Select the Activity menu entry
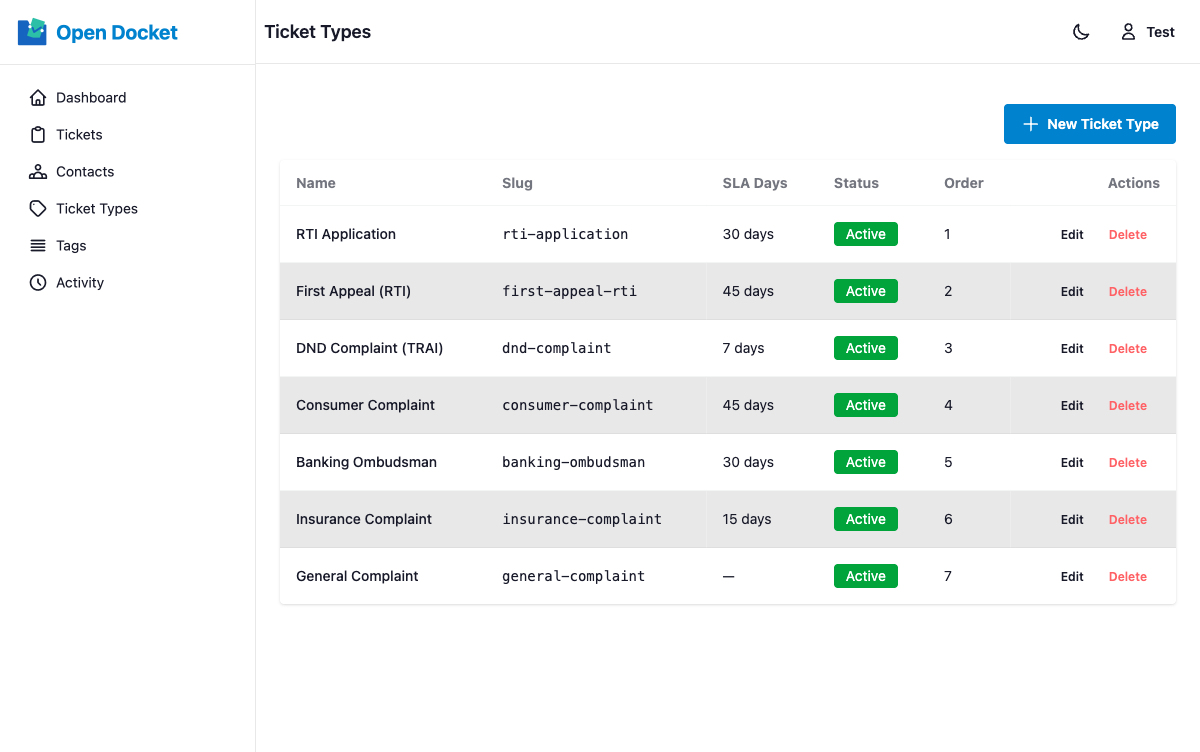Viewport: 1200px width, 752px height. [78, 282]
